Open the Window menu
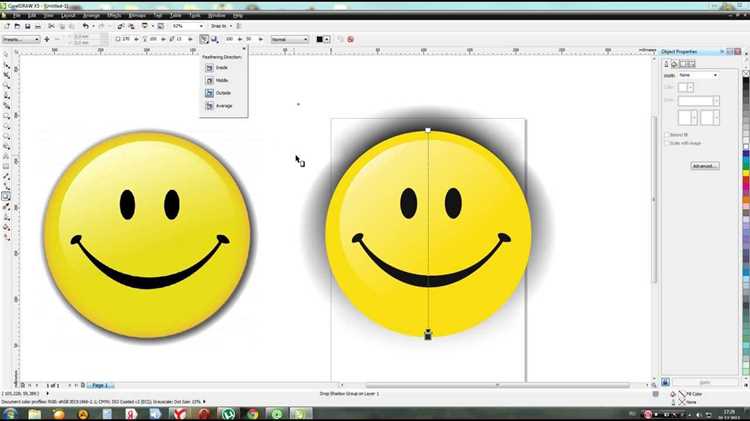Image resolution: width=750 pixels, height=421 pixels. coord(216,16)
